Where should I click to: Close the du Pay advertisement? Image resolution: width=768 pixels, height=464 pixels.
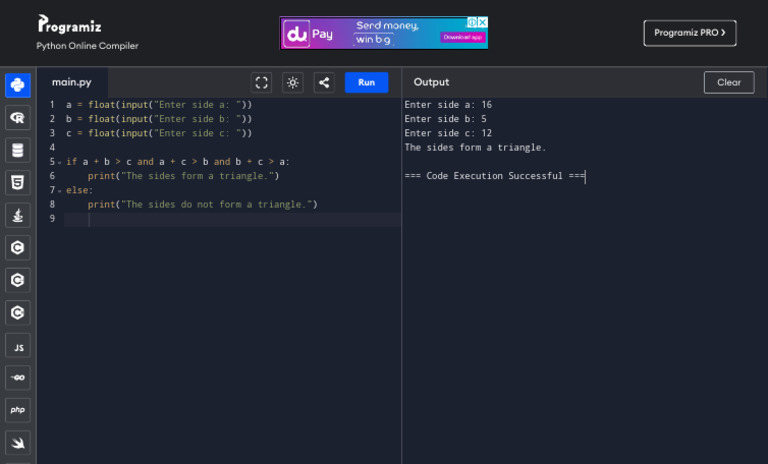click(x=482, y=22)
